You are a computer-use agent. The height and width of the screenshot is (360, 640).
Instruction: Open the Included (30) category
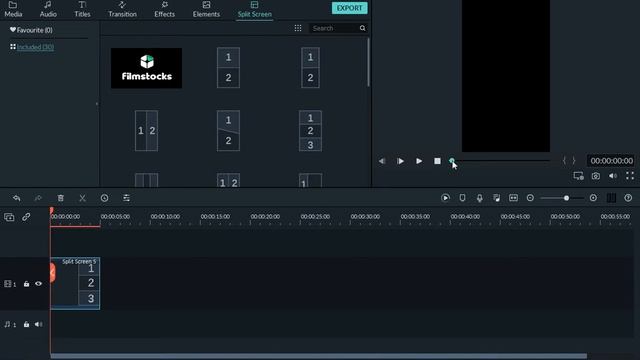32,47
